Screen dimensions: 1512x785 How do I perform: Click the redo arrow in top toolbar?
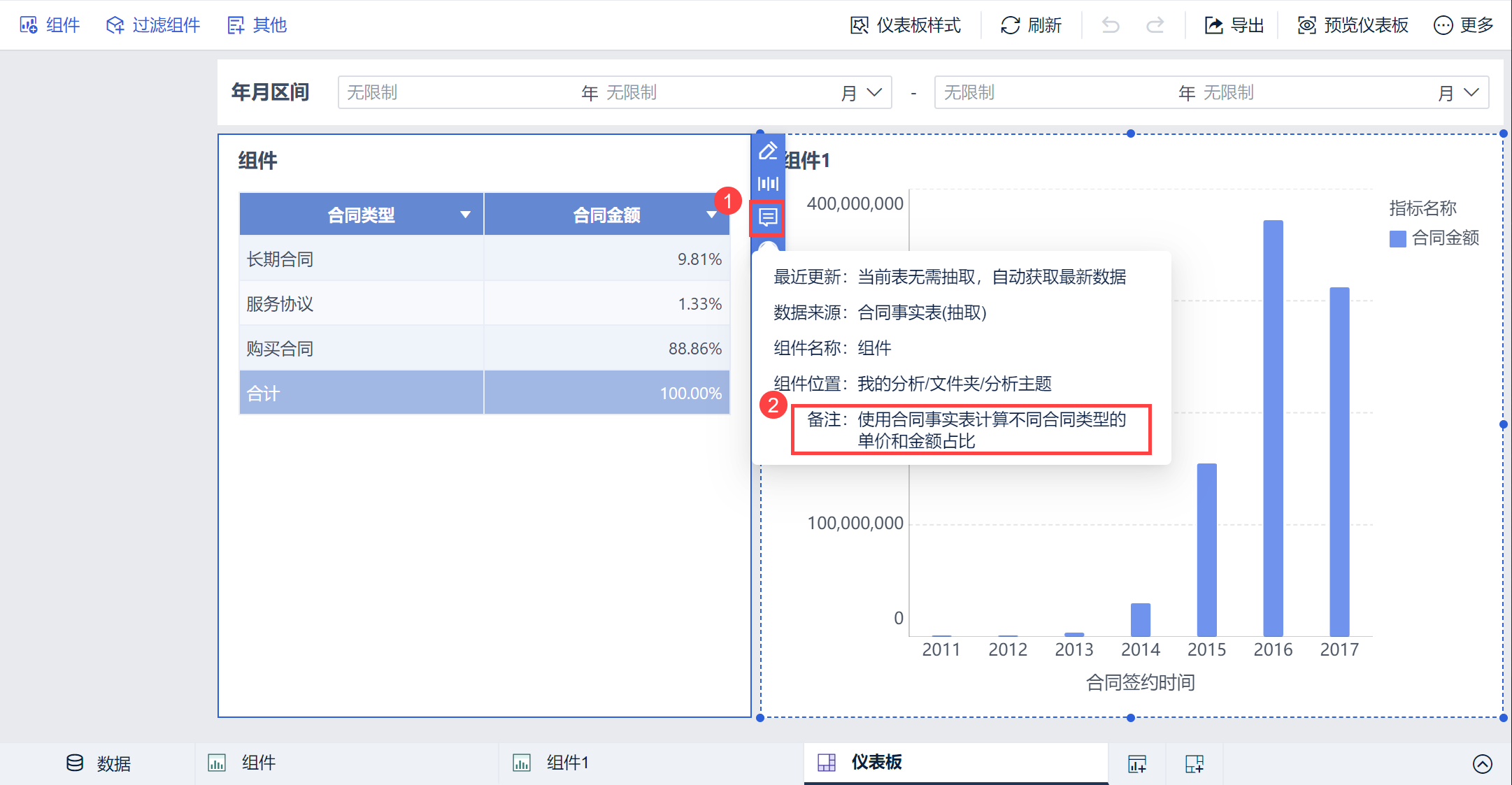(x=1155, y=25)
